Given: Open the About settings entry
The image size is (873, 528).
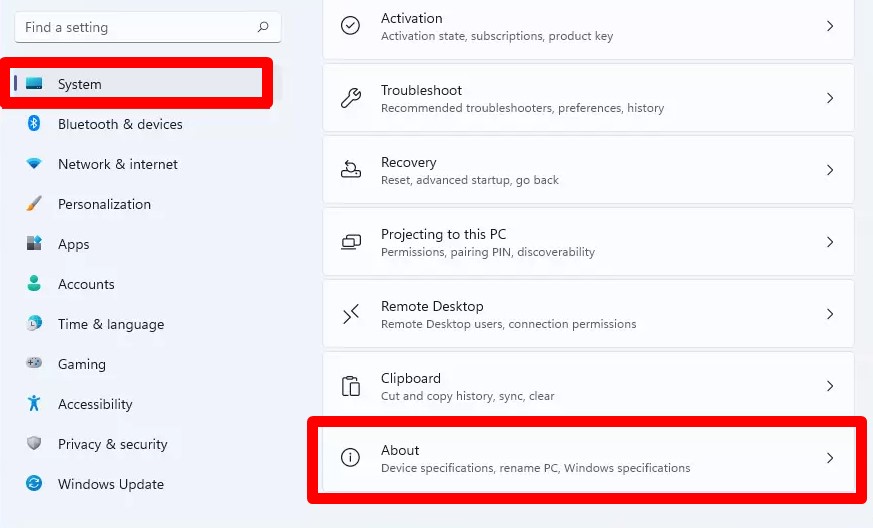Looking at the screenshot, I should (x=588, y=458).
